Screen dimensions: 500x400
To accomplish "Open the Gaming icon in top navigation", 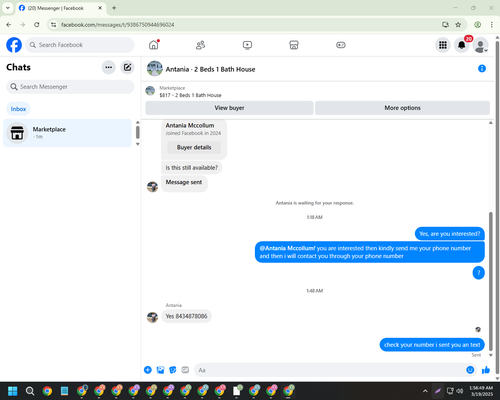I will coord(341,45).
